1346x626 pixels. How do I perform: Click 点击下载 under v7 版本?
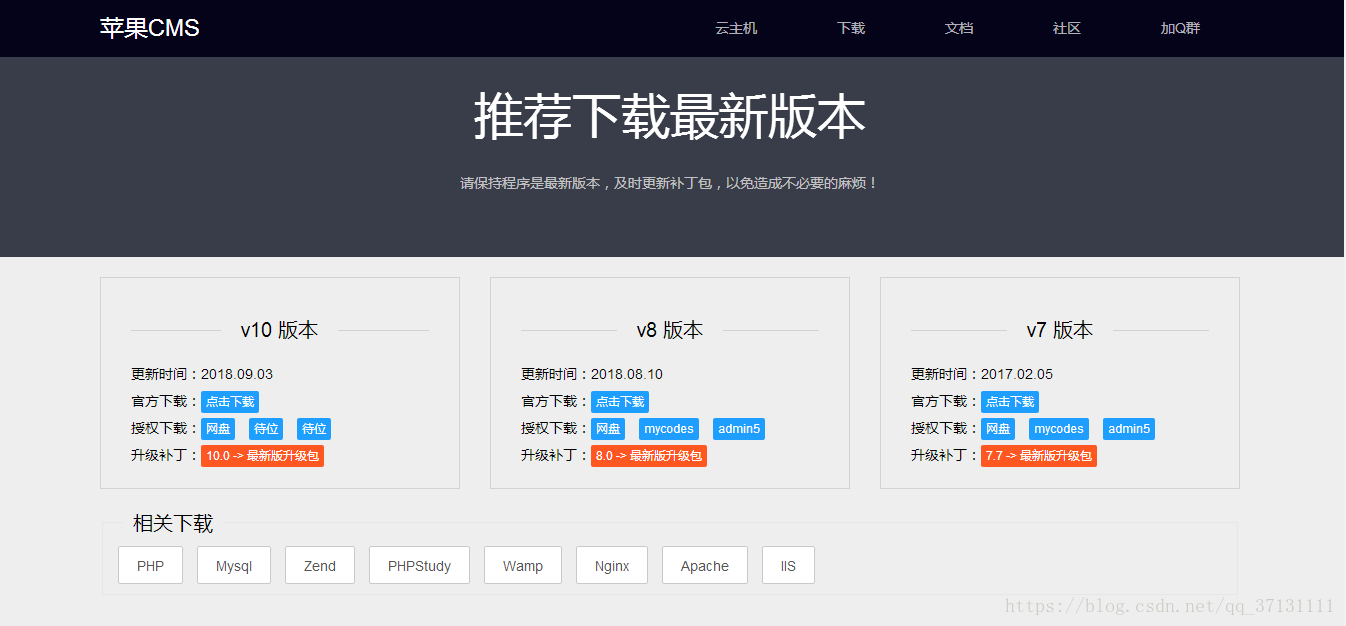(1009, 401)
